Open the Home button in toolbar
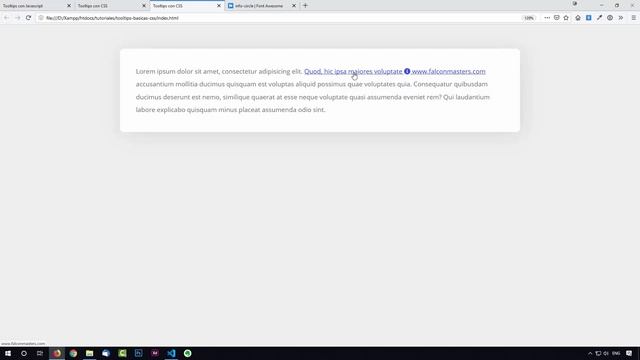 [578, 18]
